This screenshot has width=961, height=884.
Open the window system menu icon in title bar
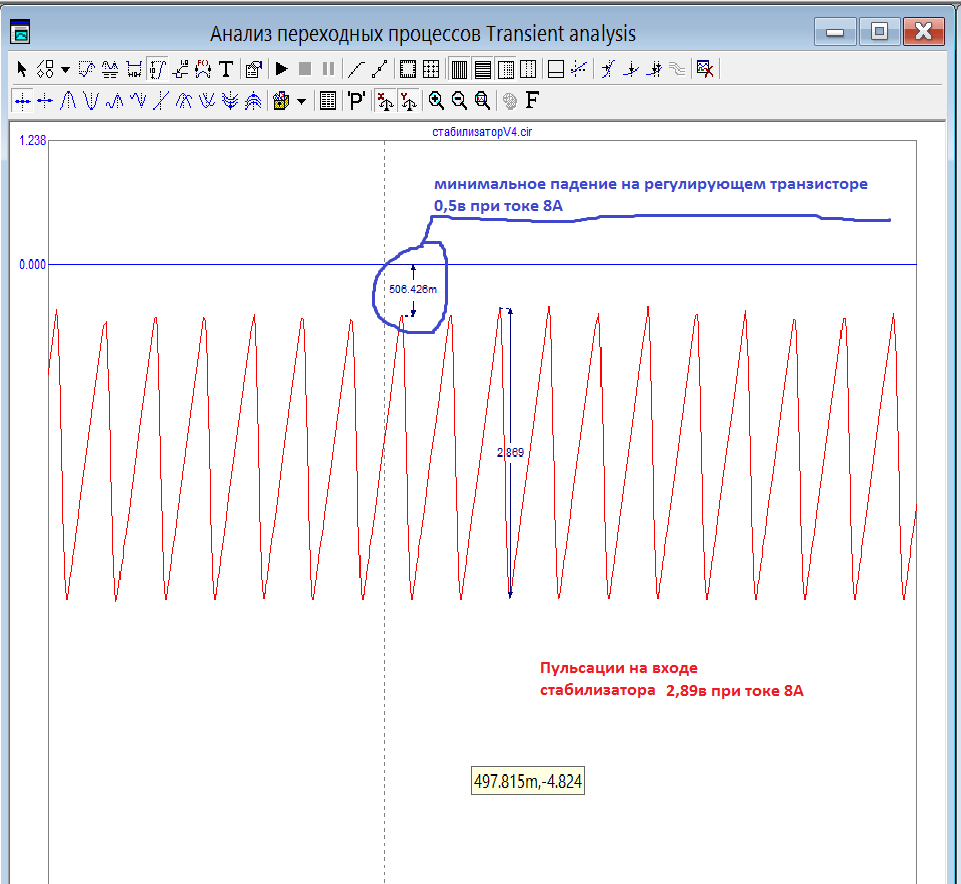click(21, 33)
